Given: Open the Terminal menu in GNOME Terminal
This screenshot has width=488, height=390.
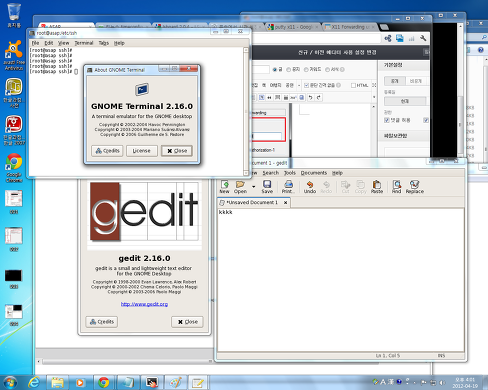Looking at the screenshot, I should pos(84,43).
